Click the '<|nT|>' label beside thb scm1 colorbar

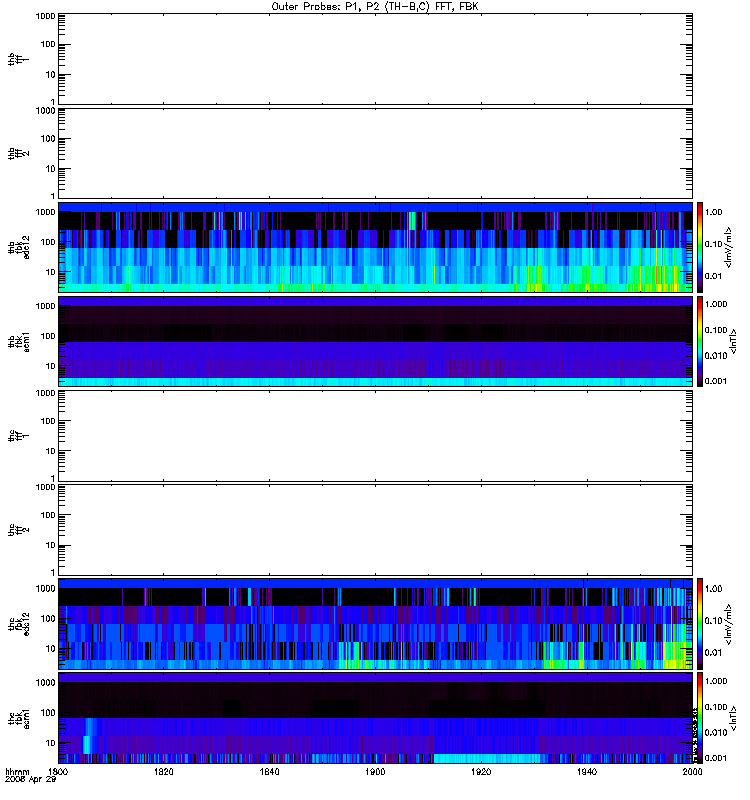click(x=733, y=341)
